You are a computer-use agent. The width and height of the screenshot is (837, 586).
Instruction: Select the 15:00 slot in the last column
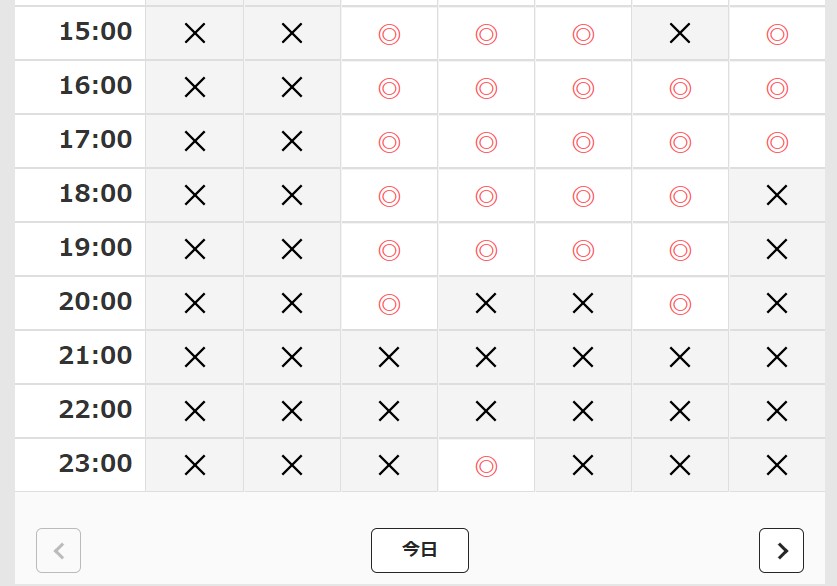(777, 34)
